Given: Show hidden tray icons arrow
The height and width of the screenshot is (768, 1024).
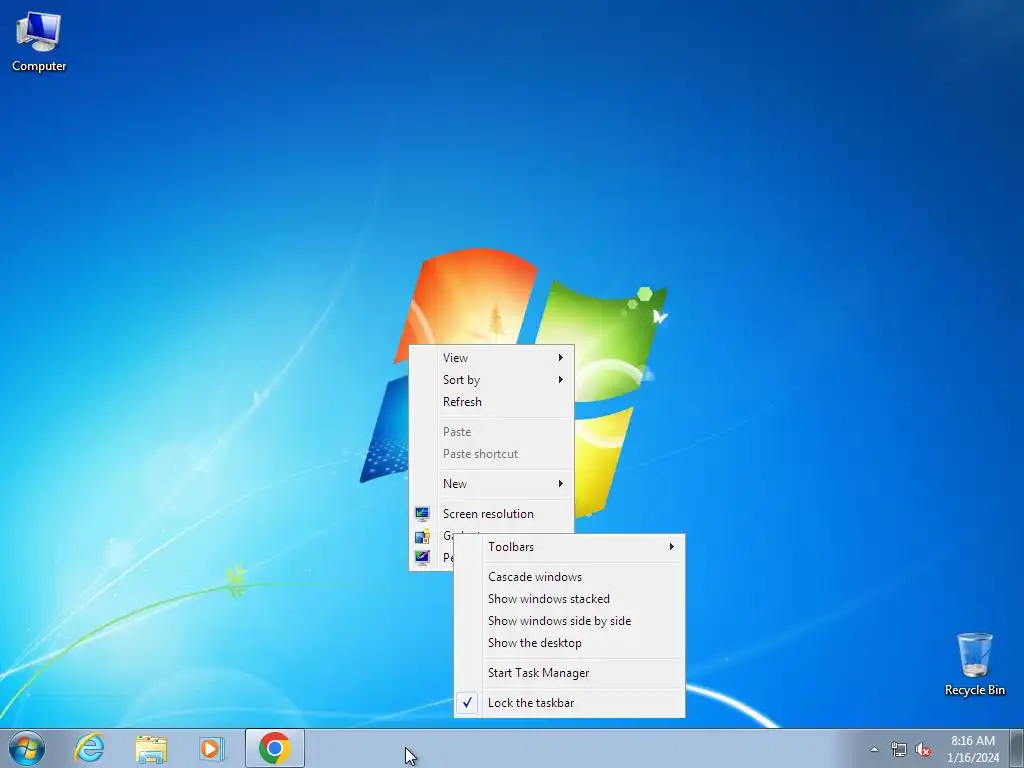Looking at the screenshot, I should click(874, 749).
